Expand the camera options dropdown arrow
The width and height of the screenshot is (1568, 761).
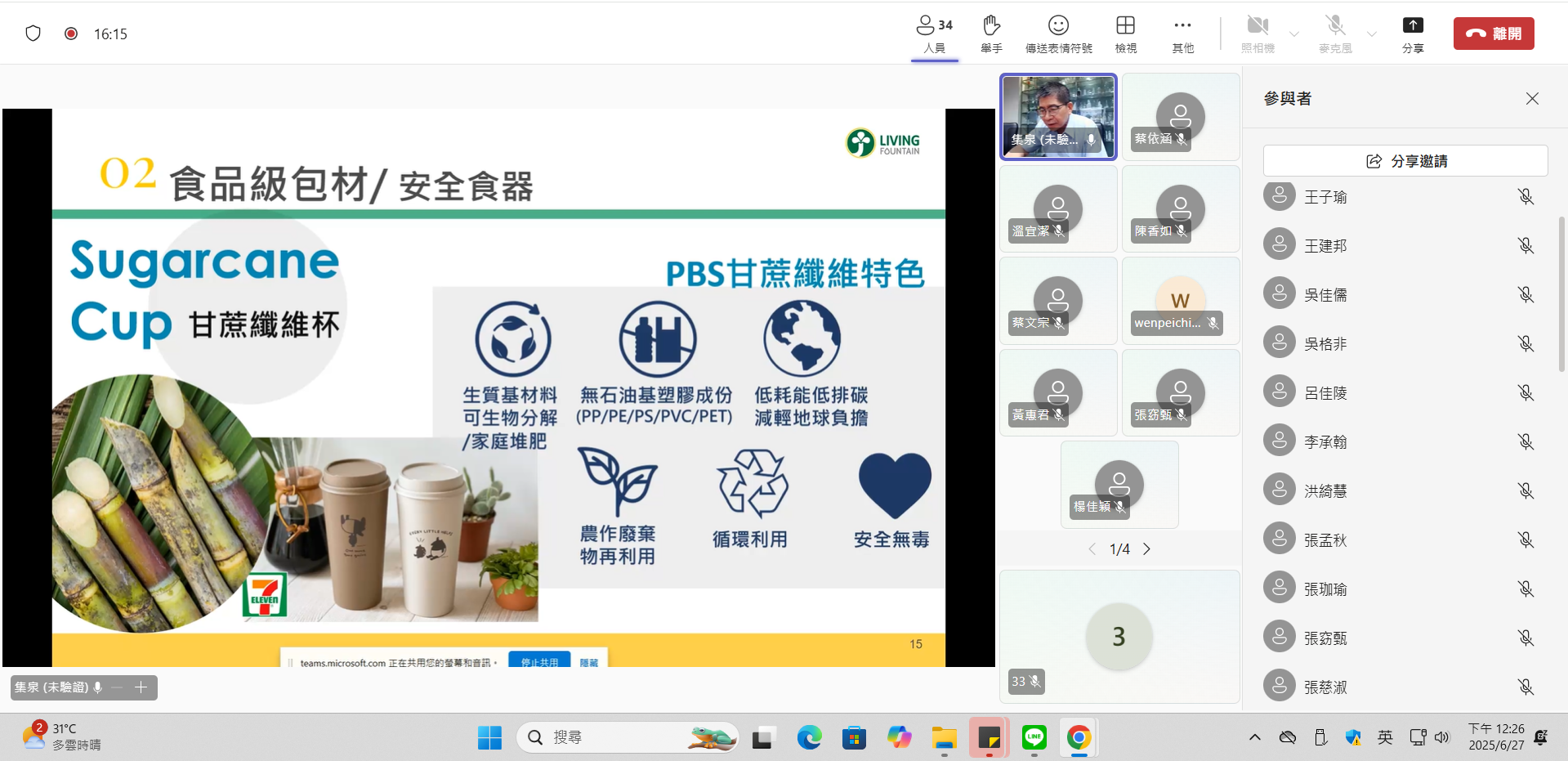1294,34
